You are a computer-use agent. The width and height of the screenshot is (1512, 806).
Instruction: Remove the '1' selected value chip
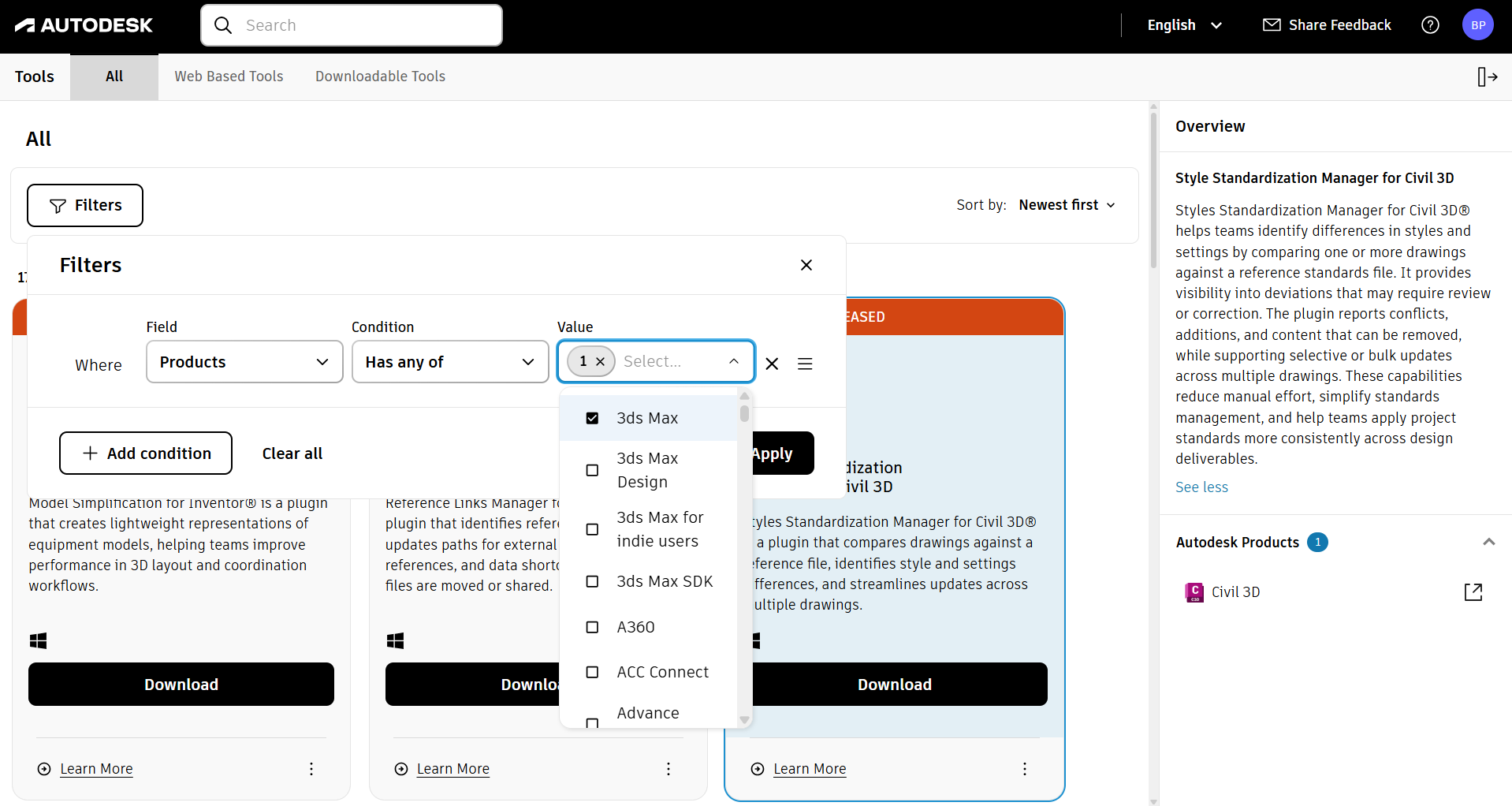(600, 361)
